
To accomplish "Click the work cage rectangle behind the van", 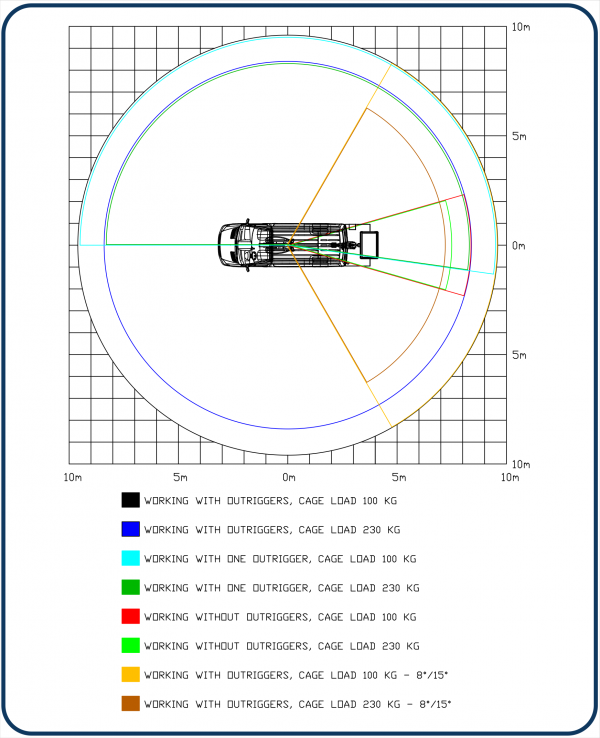I will tap(369, 245).
